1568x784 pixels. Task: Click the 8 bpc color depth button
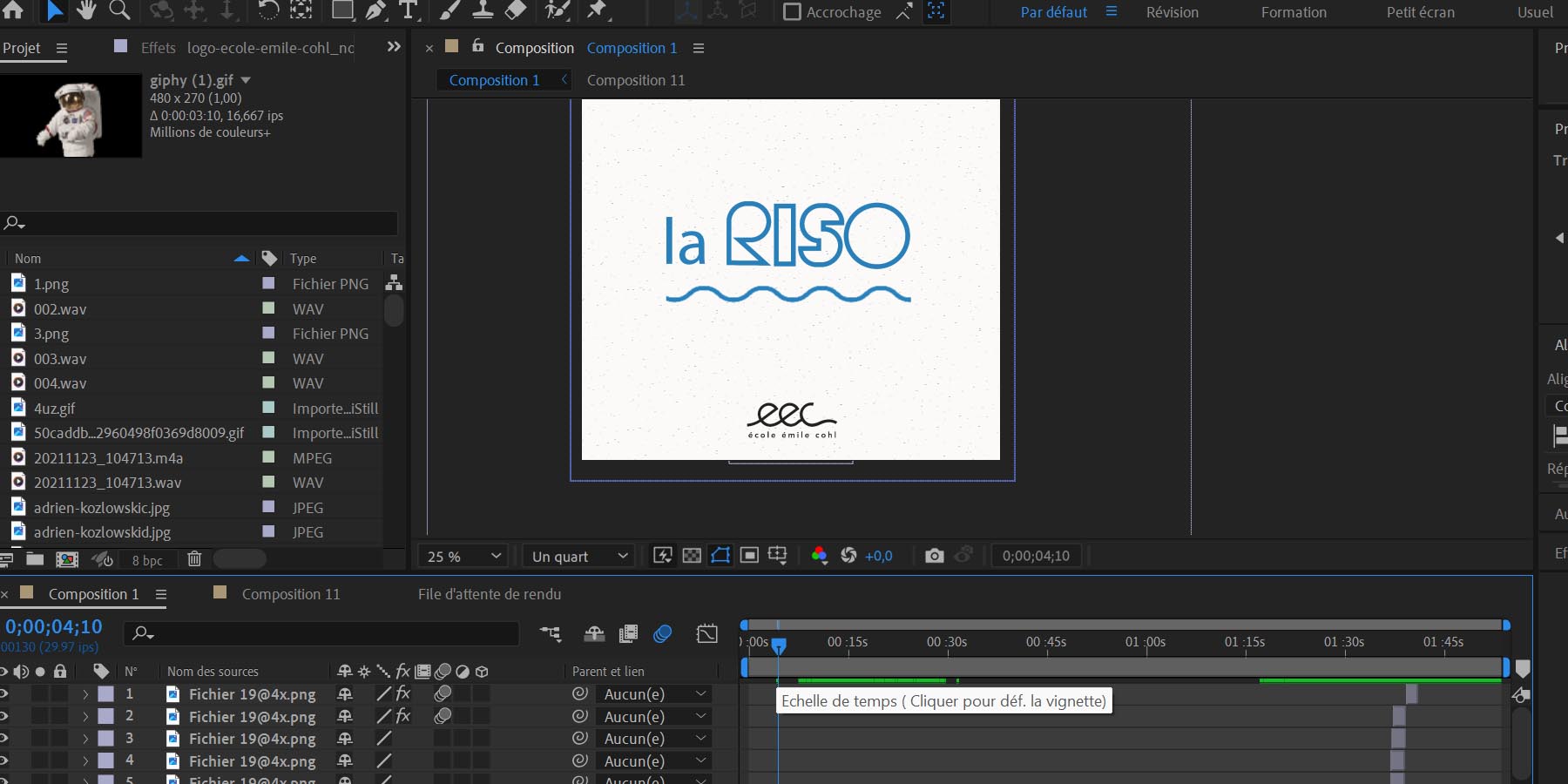pos(147,560)
